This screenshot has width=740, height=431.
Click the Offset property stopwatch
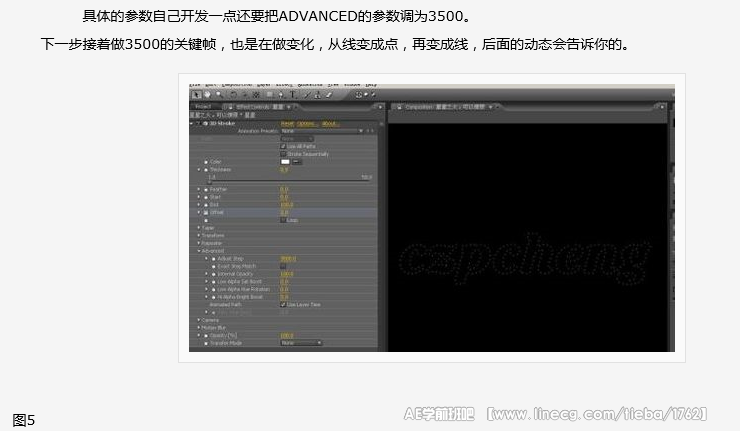point(206,212)
